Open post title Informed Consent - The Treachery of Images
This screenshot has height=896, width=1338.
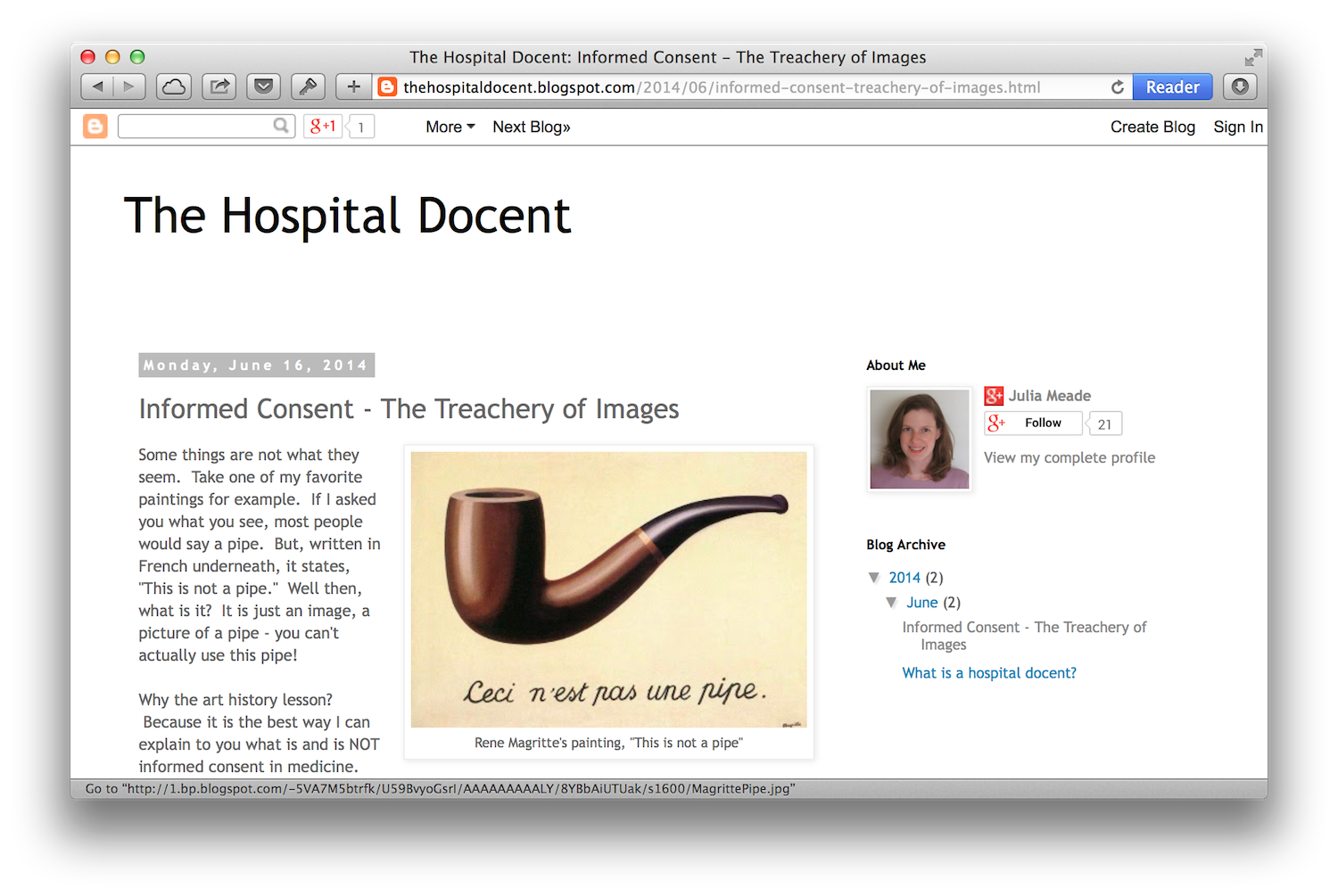tap(409, 409)
